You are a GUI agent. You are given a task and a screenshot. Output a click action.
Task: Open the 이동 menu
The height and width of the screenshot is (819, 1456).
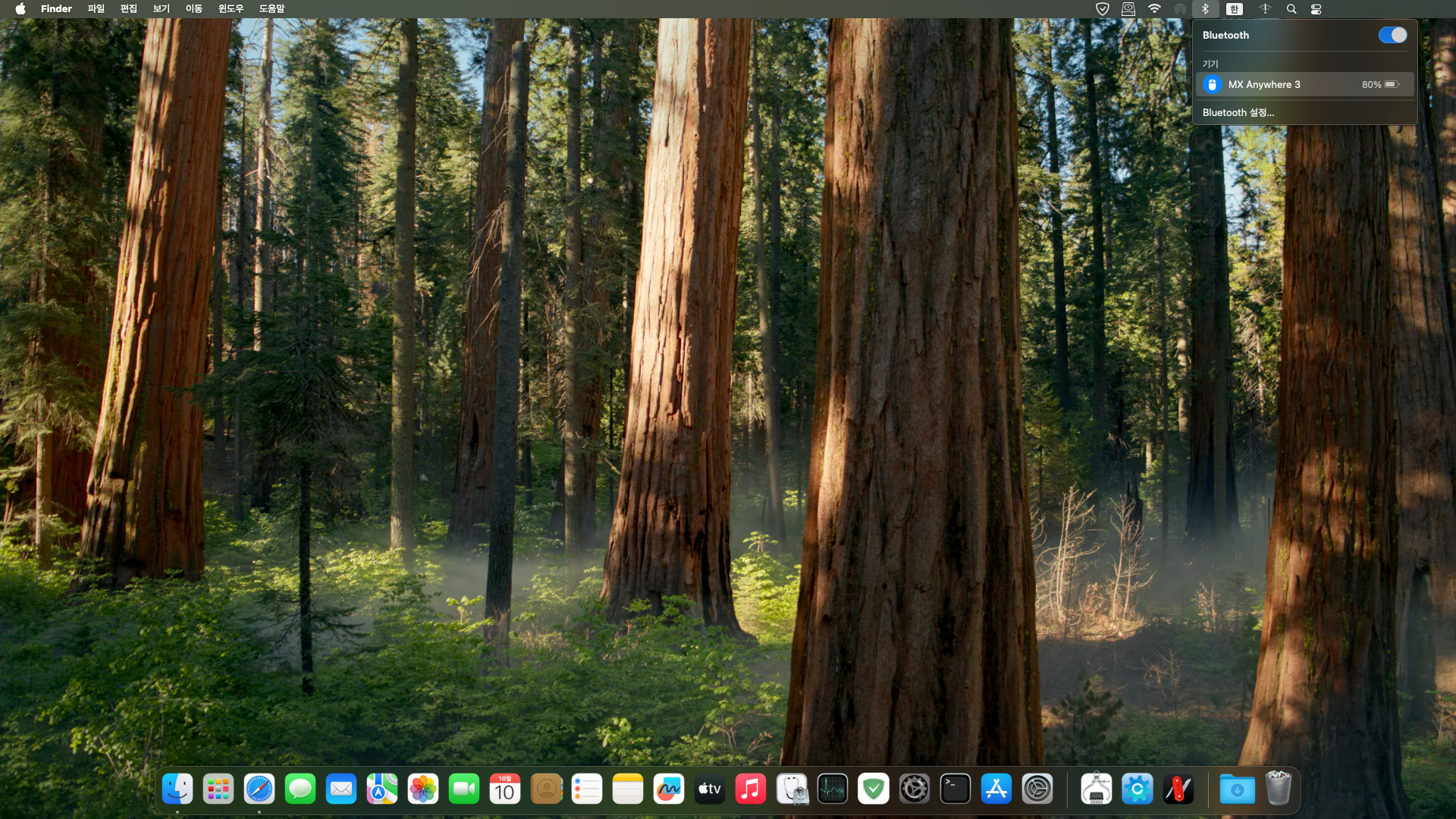193,9
